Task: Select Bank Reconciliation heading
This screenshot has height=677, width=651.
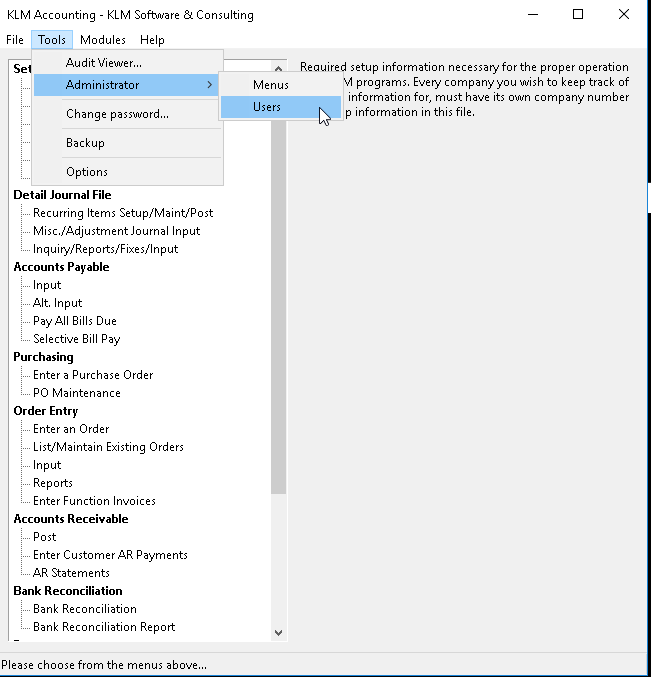Action: tap(68, 591)
